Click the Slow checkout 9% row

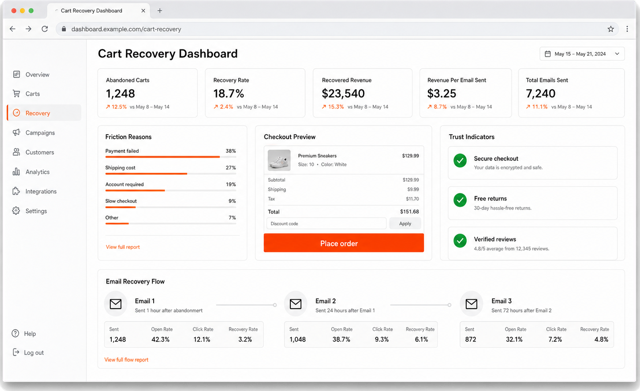(171, 203)
